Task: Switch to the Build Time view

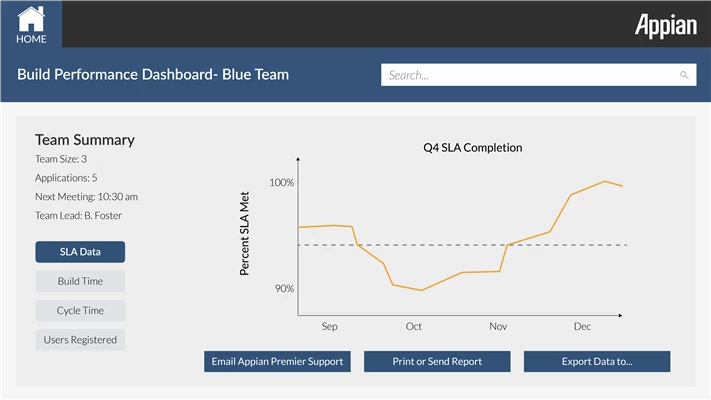Action: click(x=80, y=281)
